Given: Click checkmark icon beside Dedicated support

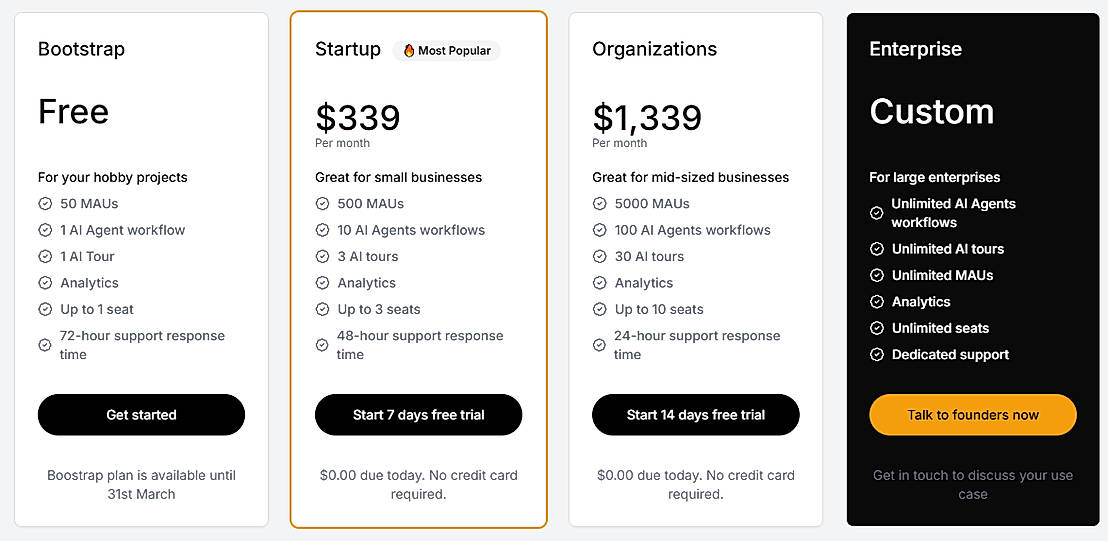Looking at the screenshot, I should coord(877,355).
